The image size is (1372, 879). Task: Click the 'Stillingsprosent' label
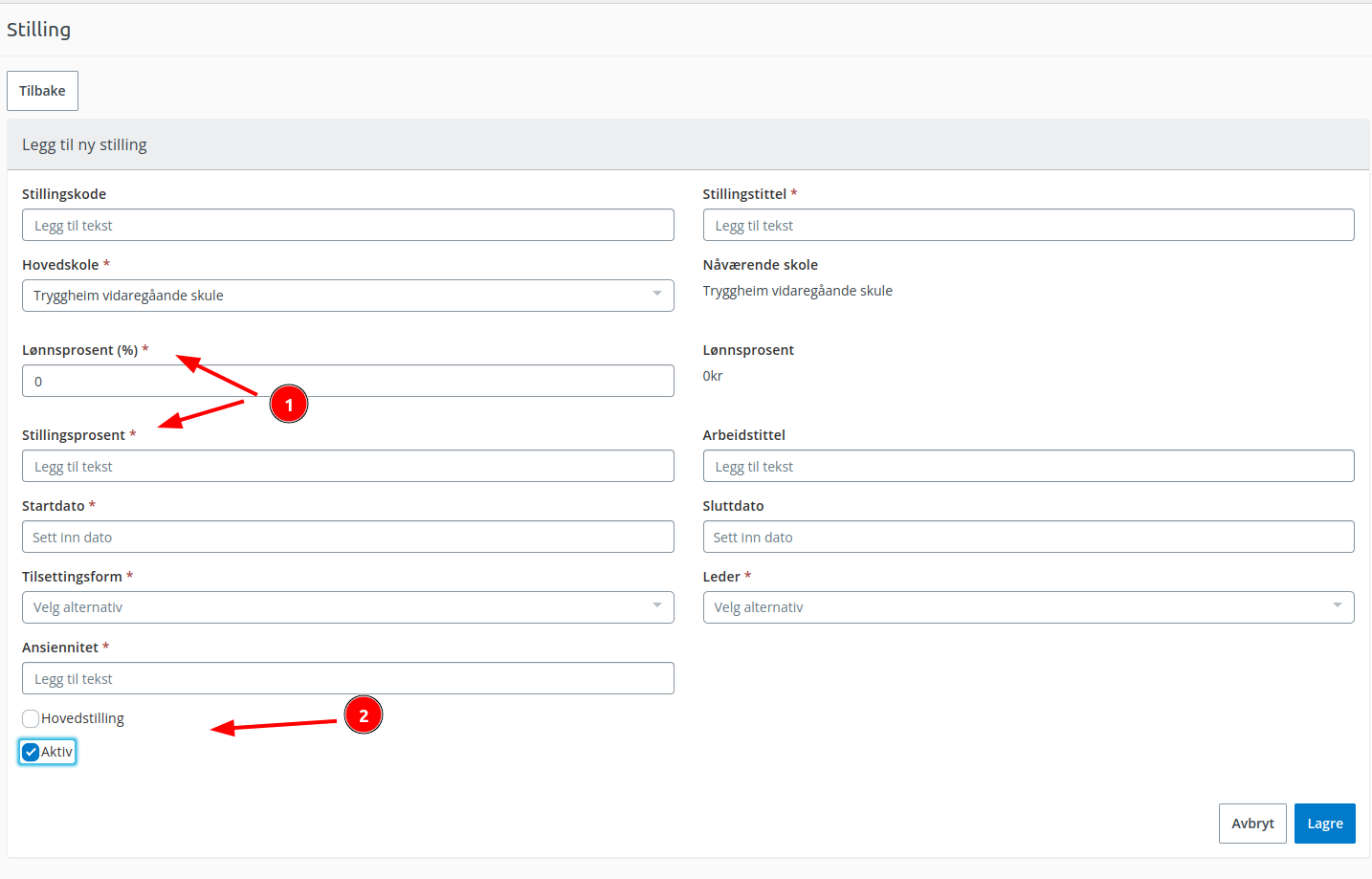coord(74,435)
